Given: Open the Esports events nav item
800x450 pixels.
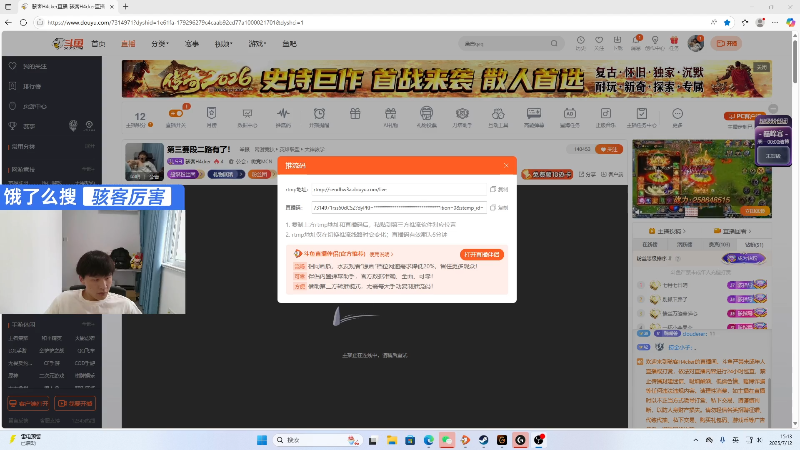Looking at the screenshot, I should pyautogui.click(x=192, y=44).
